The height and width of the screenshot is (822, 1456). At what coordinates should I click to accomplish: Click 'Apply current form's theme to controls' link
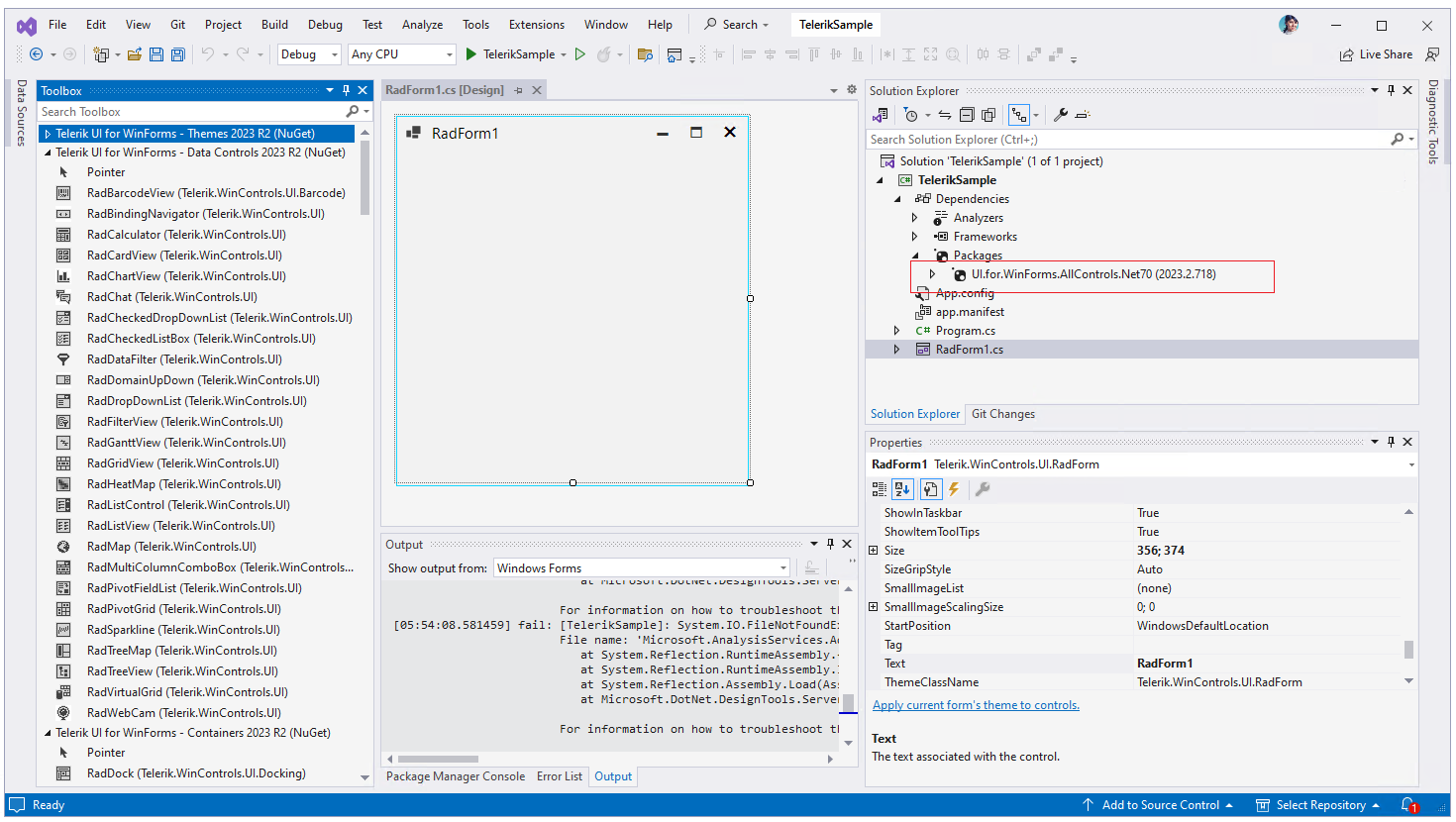tap(976, 705)
